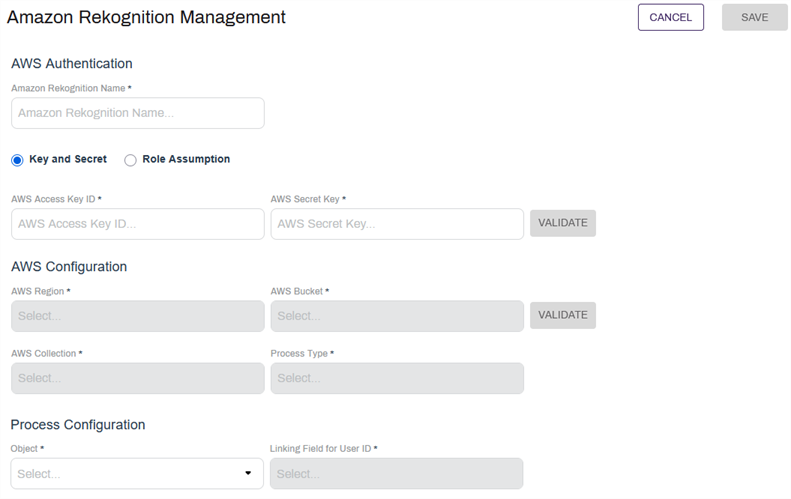Open the AWS Bucket dropdown
791x499 pixels.
click(x=397, y=316)
